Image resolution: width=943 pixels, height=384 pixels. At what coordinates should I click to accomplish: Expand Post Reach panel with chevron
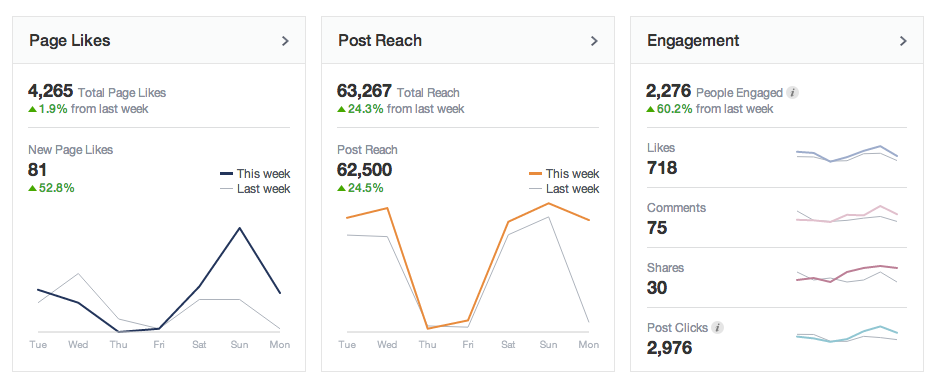(x=594, y=41)
